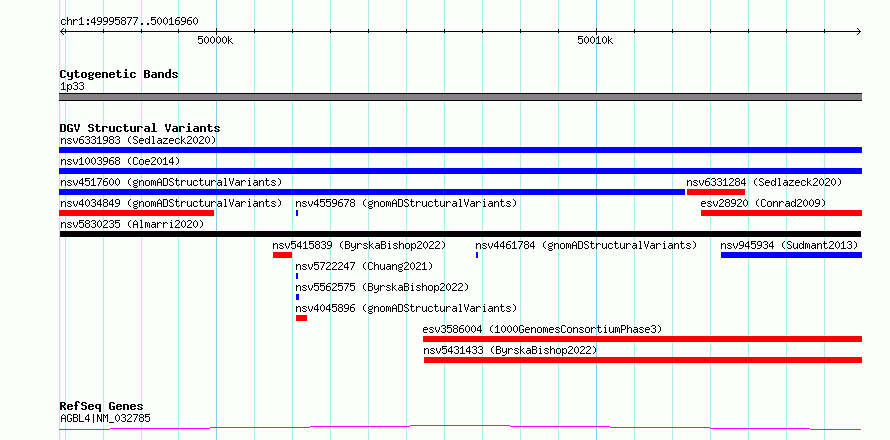Click the nsv5431433 (ByrskaBishop2022) label
This screenshot has height=440, width=890.
[510, 350]
